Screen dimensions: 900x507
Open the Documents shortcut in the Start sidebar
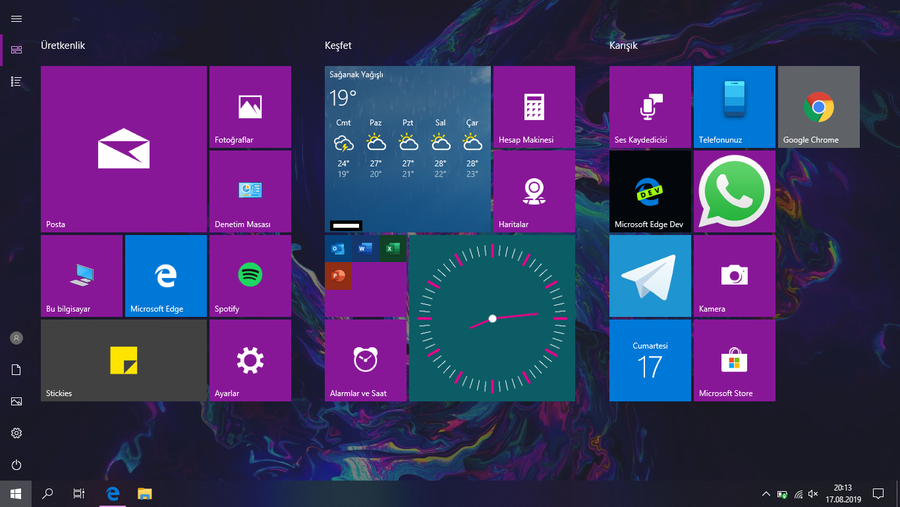click(x=16, y=370)
